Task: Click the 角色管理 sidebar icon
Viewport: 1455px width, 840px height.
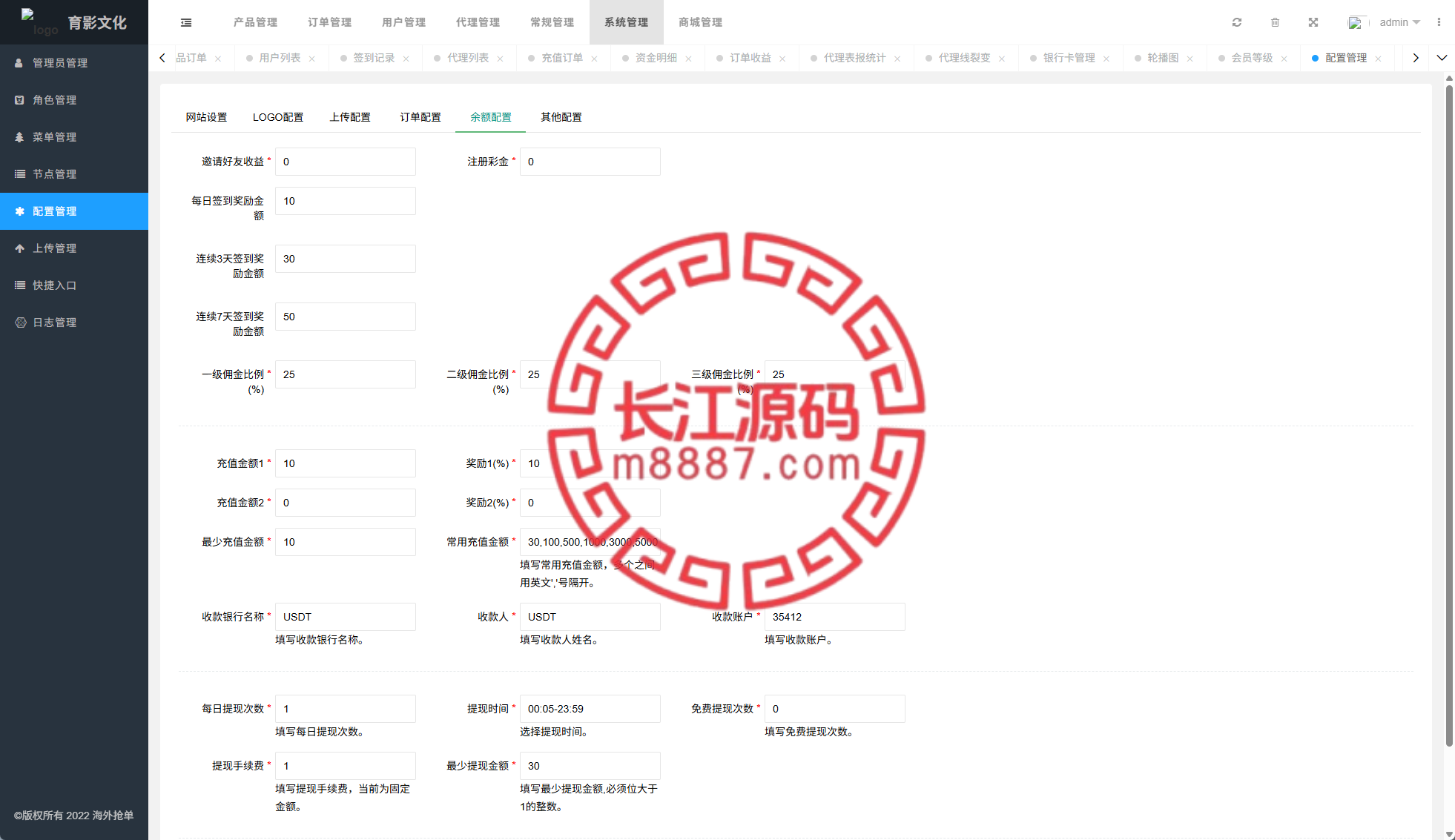Action: click(19, 100)
